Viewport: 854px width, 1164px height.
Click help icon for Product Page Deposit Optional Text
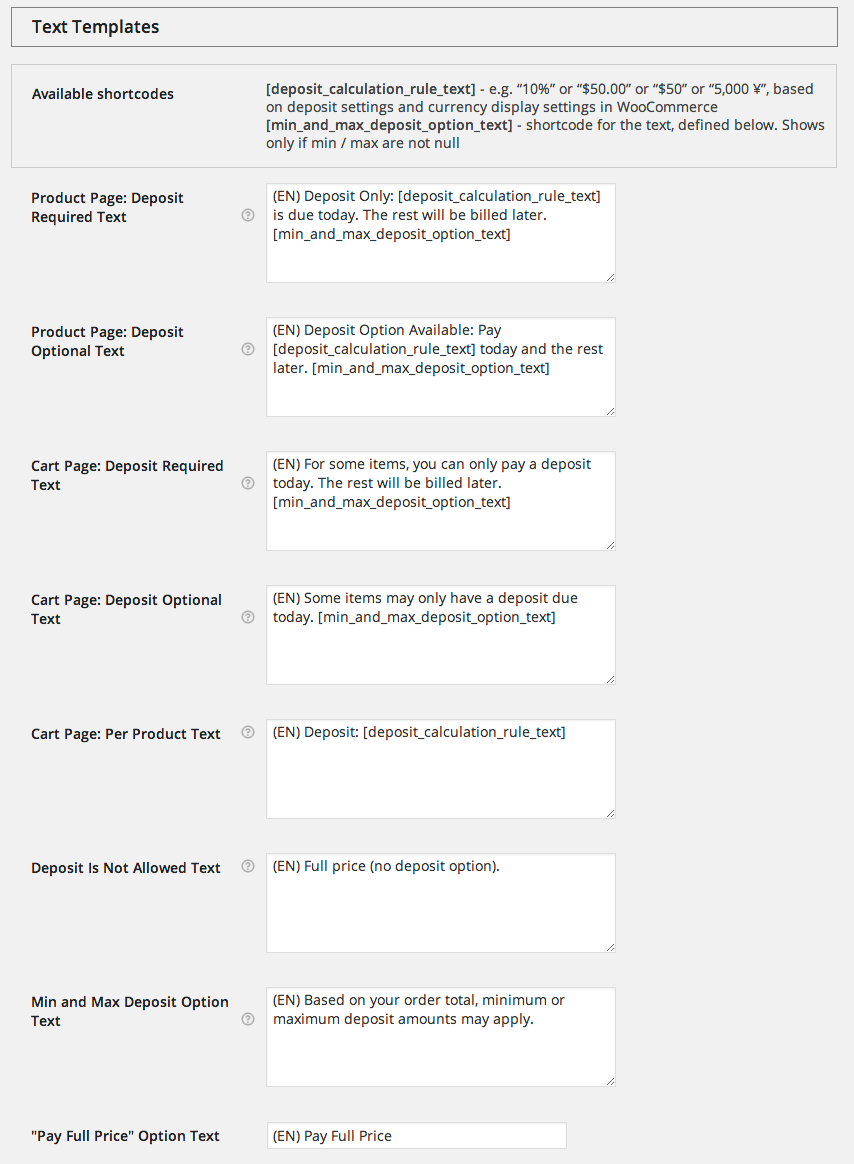(248, 349)
